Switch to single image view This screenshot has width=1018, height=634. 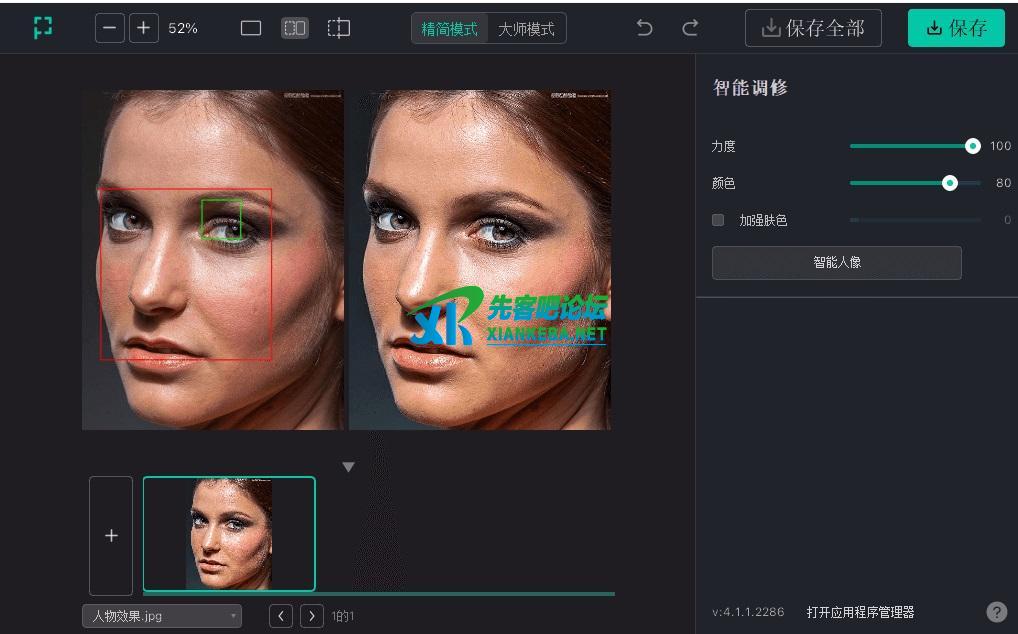(x=251, y=28)
